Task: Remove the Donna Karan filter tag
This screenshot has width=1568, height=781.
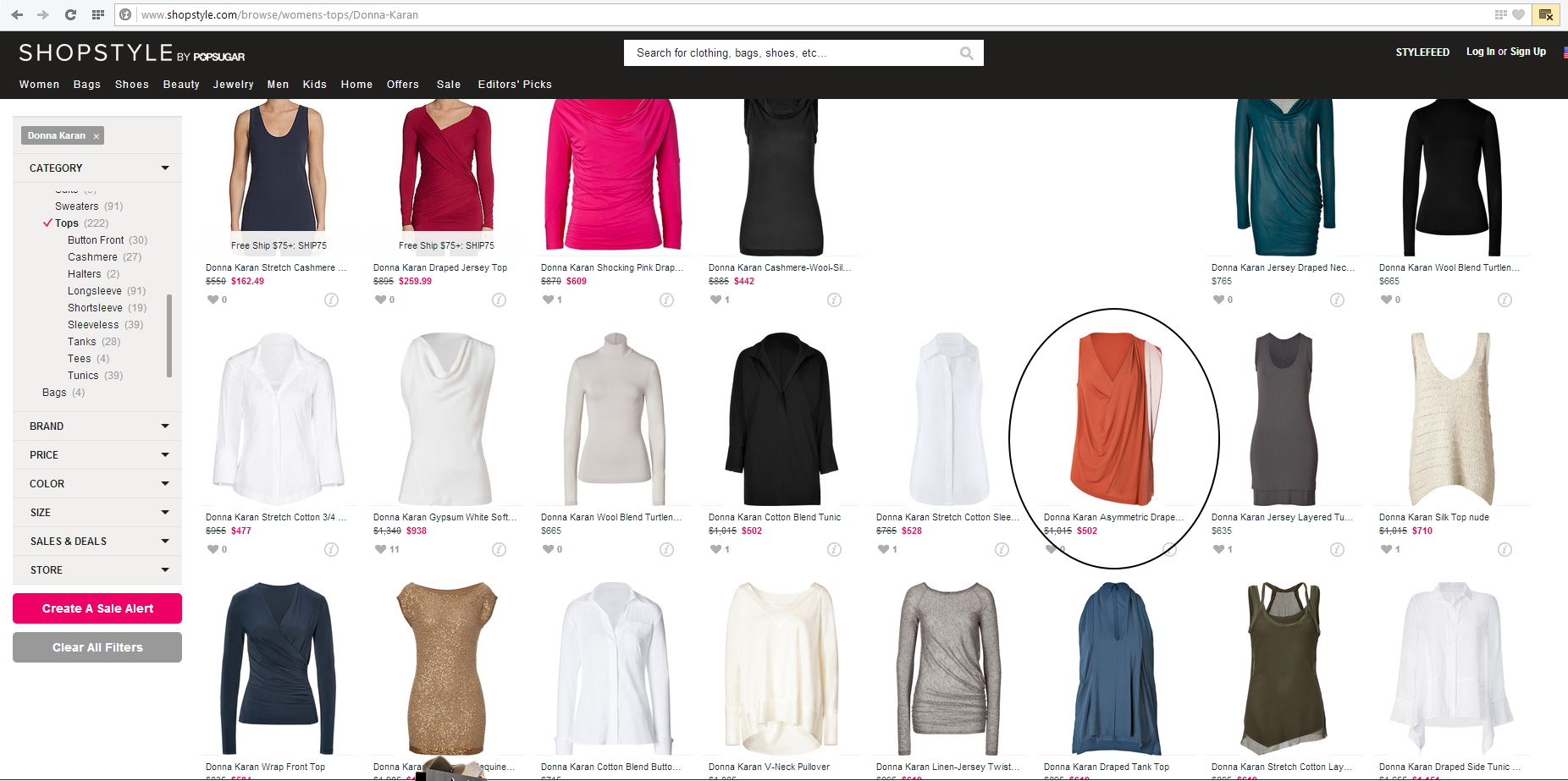Action: 97,136
